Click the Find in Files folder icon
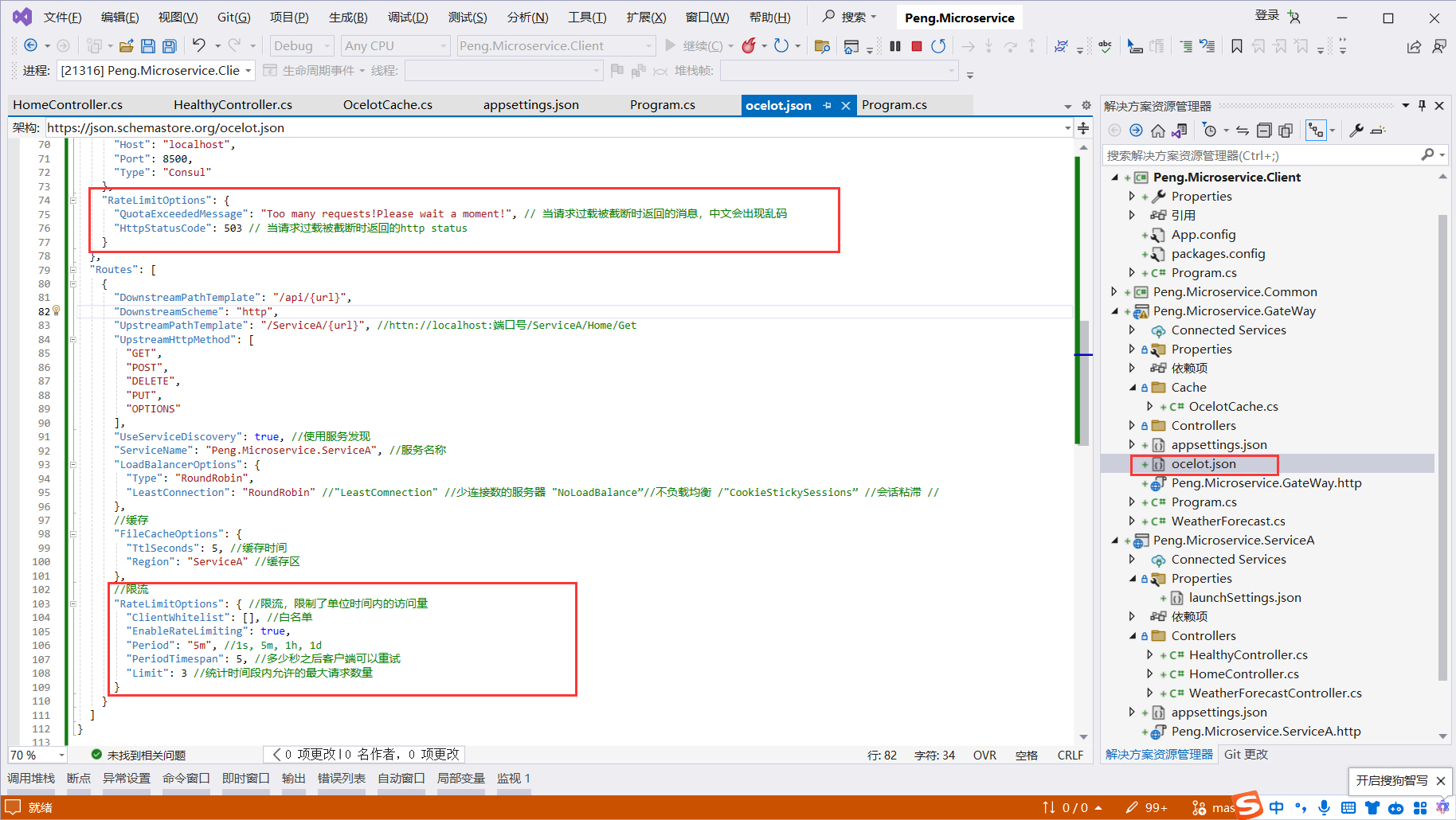This screenshot has width=1456, height=820. pos(823,46)
